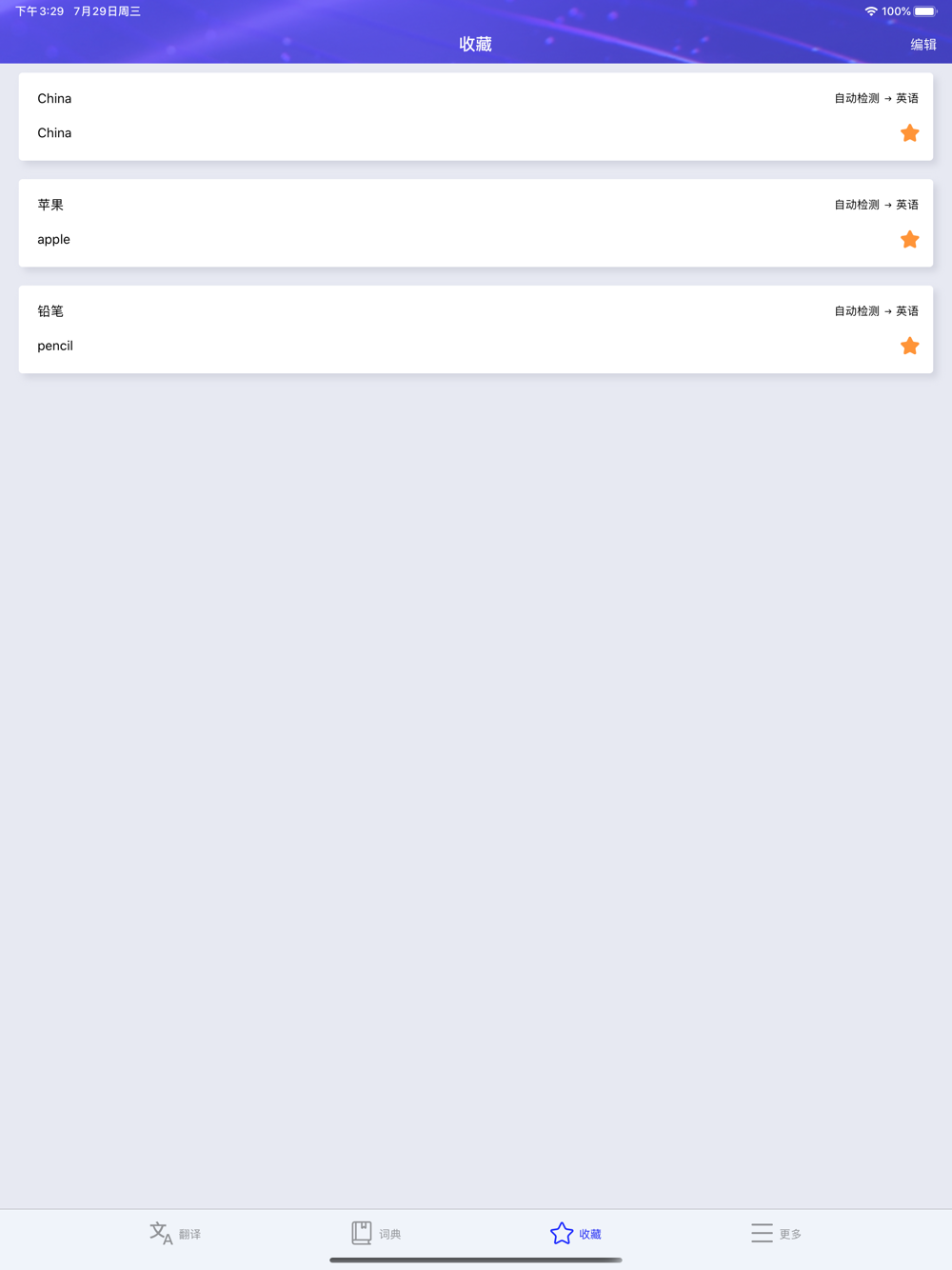This screenshot has width=952, height=1270.
Task: Tap the translated word pencil
Action: 55,346
